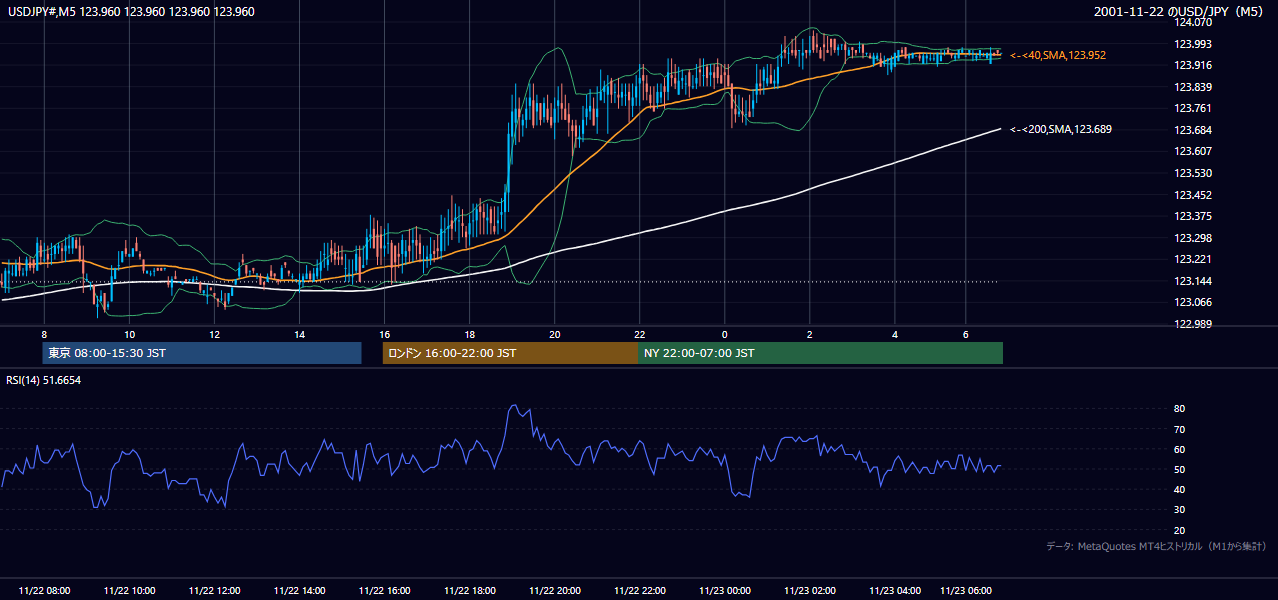Click price axis value 123.066
Screen dimensions: 1278x600
point(1193,302)
